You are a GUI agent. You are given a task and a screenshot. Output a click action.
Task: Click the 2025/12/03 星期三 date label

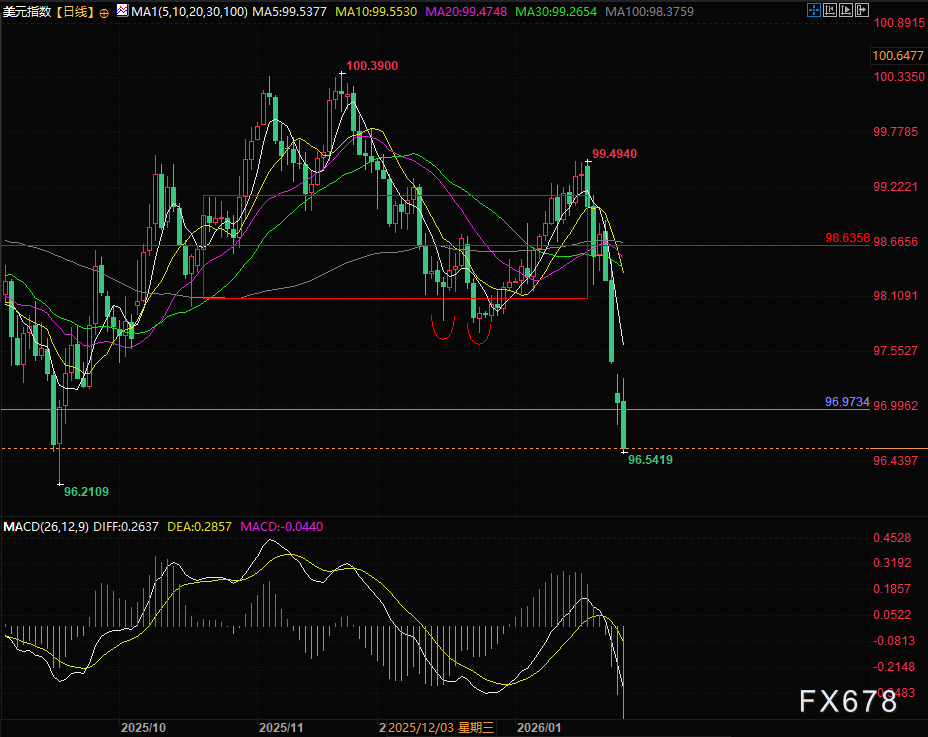(x=441, y=726)
